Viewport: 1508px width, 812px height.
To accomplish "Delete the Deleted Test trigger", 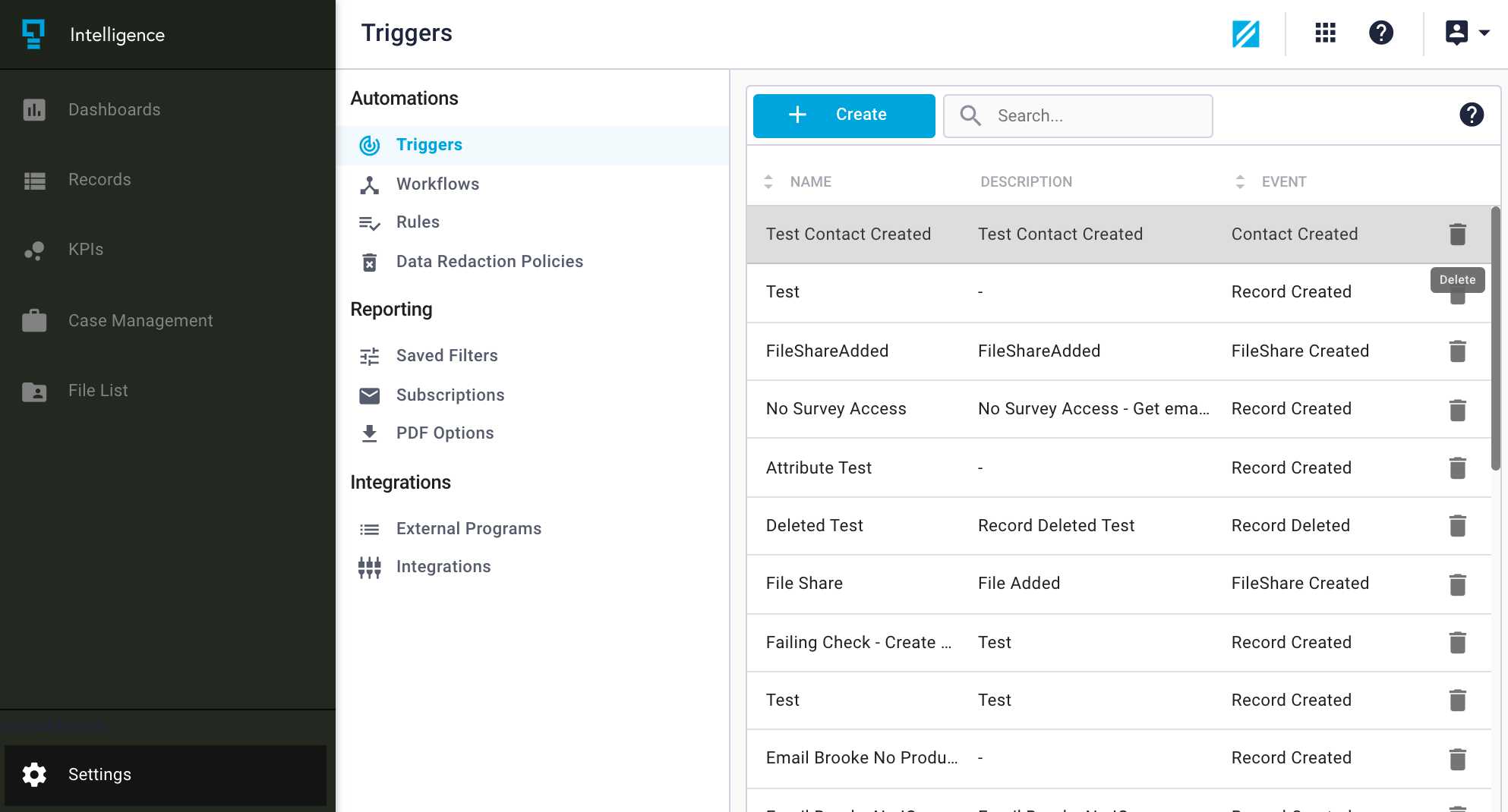I will pyautogui.click(x=1457, y=526).
